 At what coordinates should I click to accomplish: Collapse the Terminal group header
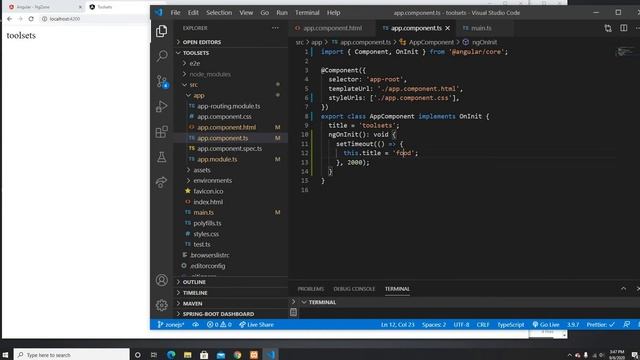click(322, 302)
